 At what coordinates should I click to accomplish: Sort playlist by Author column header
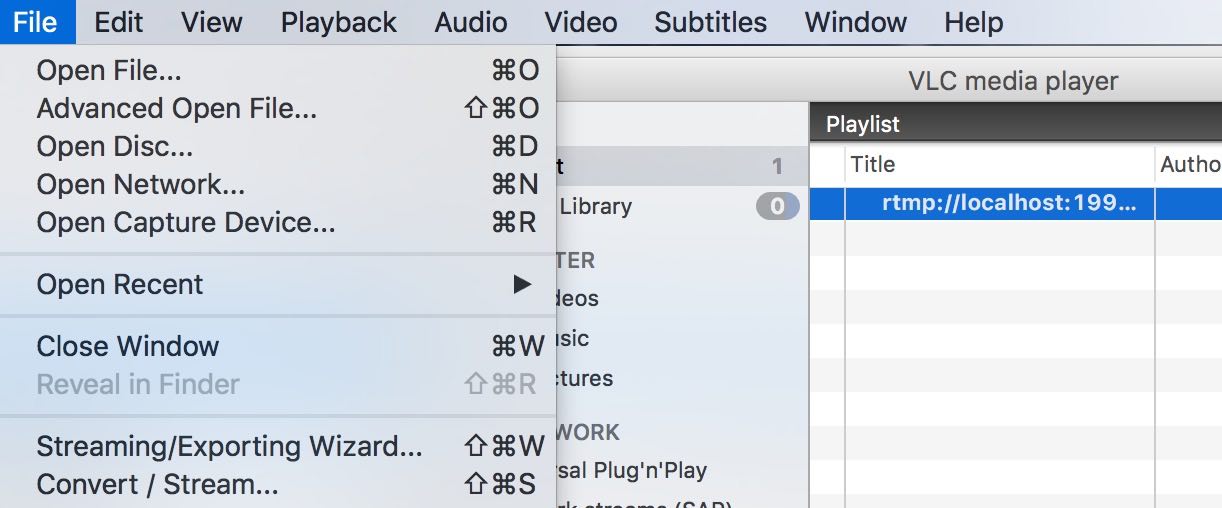(1189, 164)
